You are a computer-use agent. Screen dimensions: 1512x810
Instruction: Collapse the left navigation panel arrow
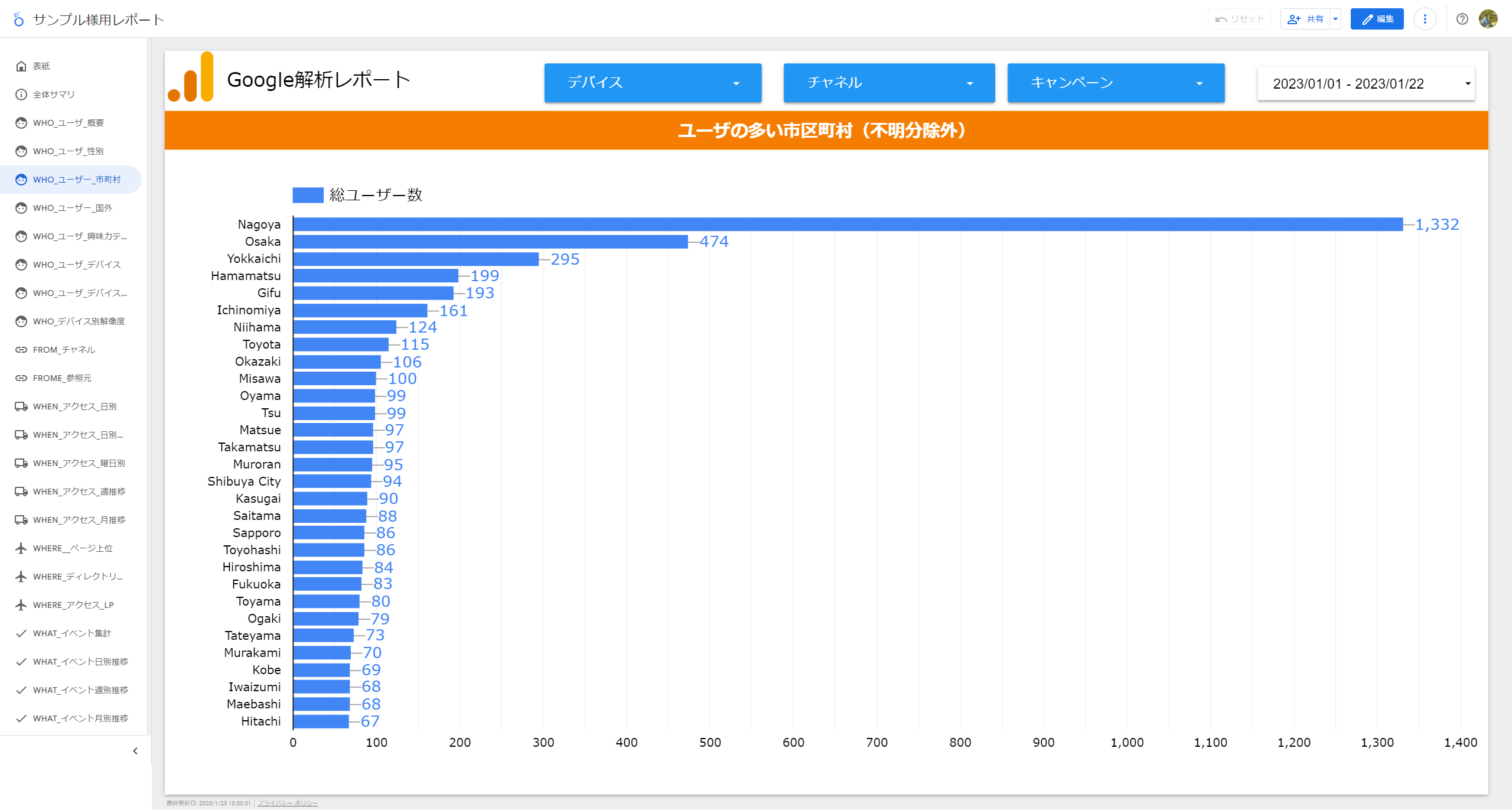(135, 751)
